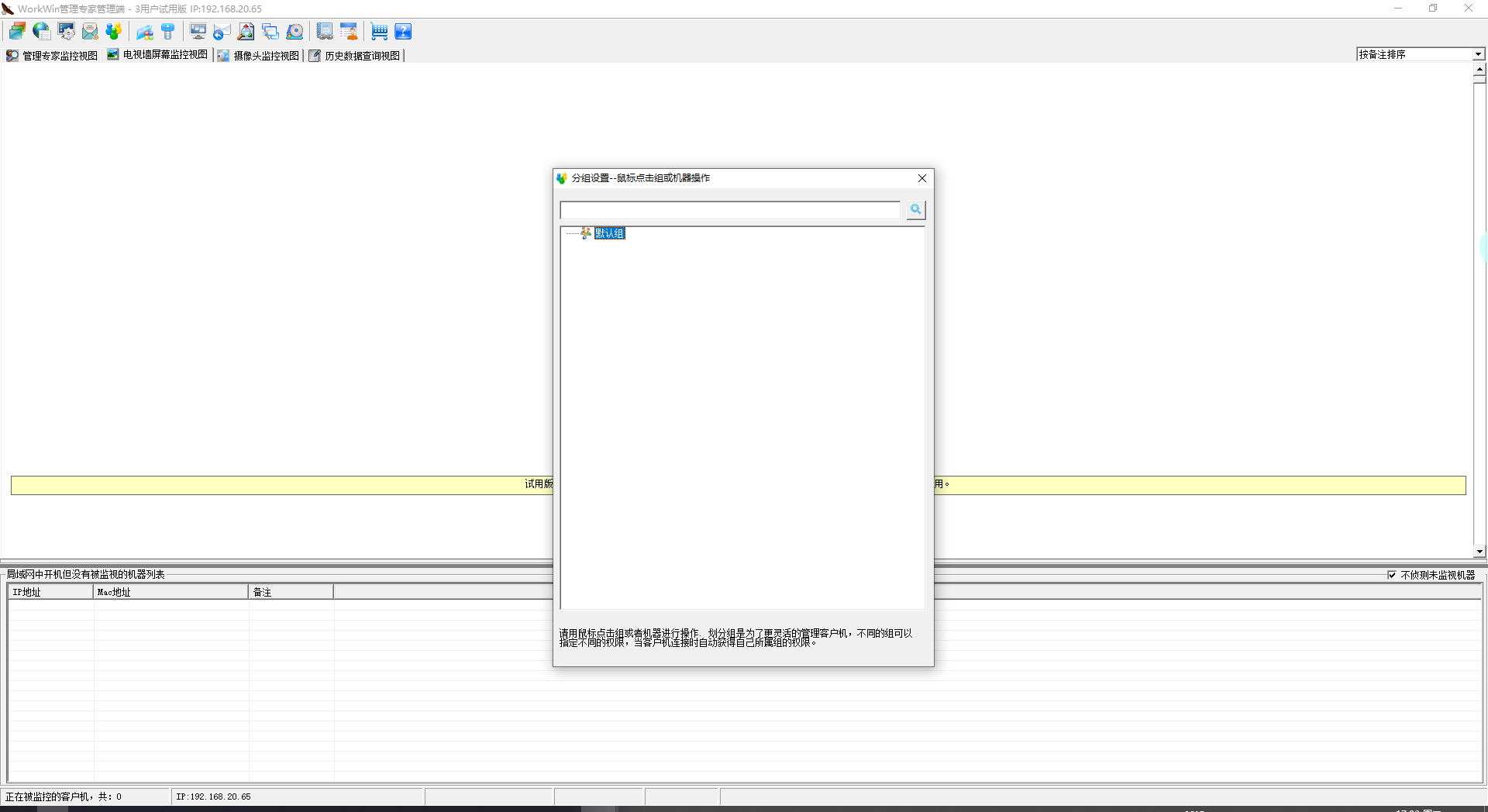Switch to the 管理专家监控视图 tab
The width and height of the screenshot is (1488, 812).
(52, 55)
